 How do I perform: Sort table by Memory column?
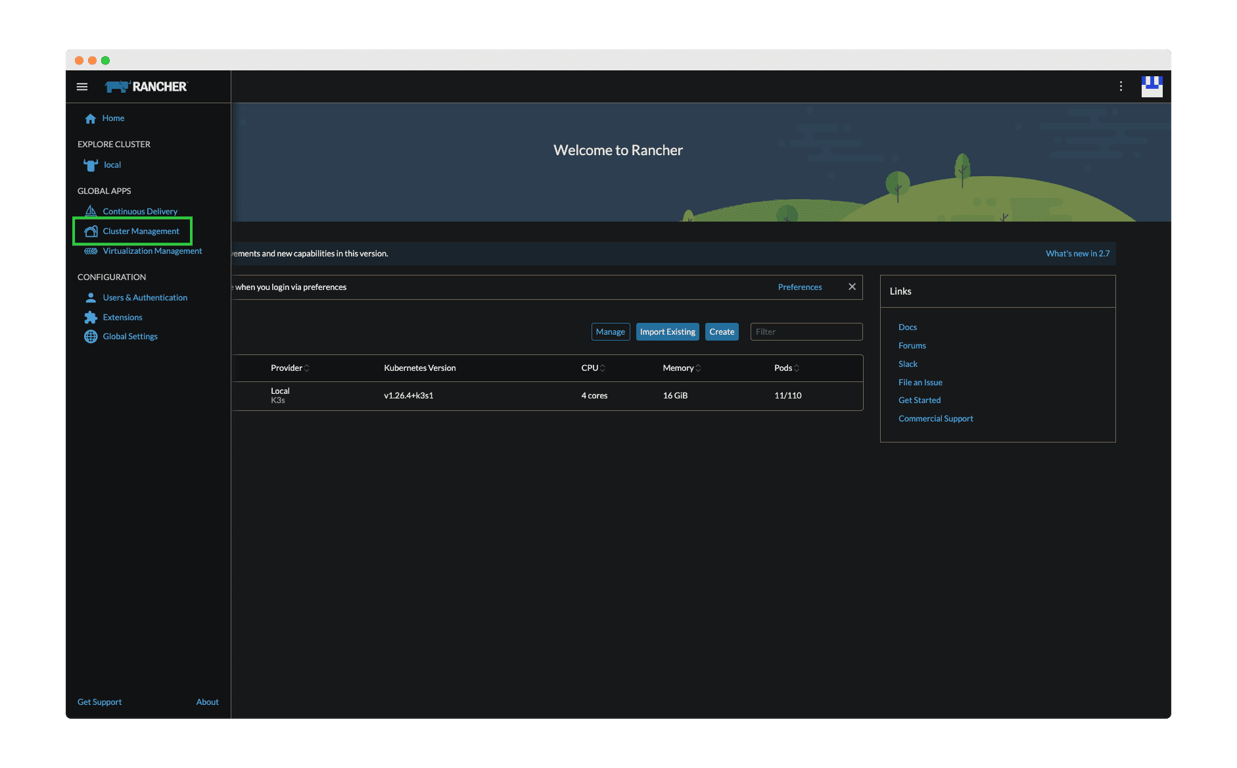pyautogui.click(x=682, y=368)
